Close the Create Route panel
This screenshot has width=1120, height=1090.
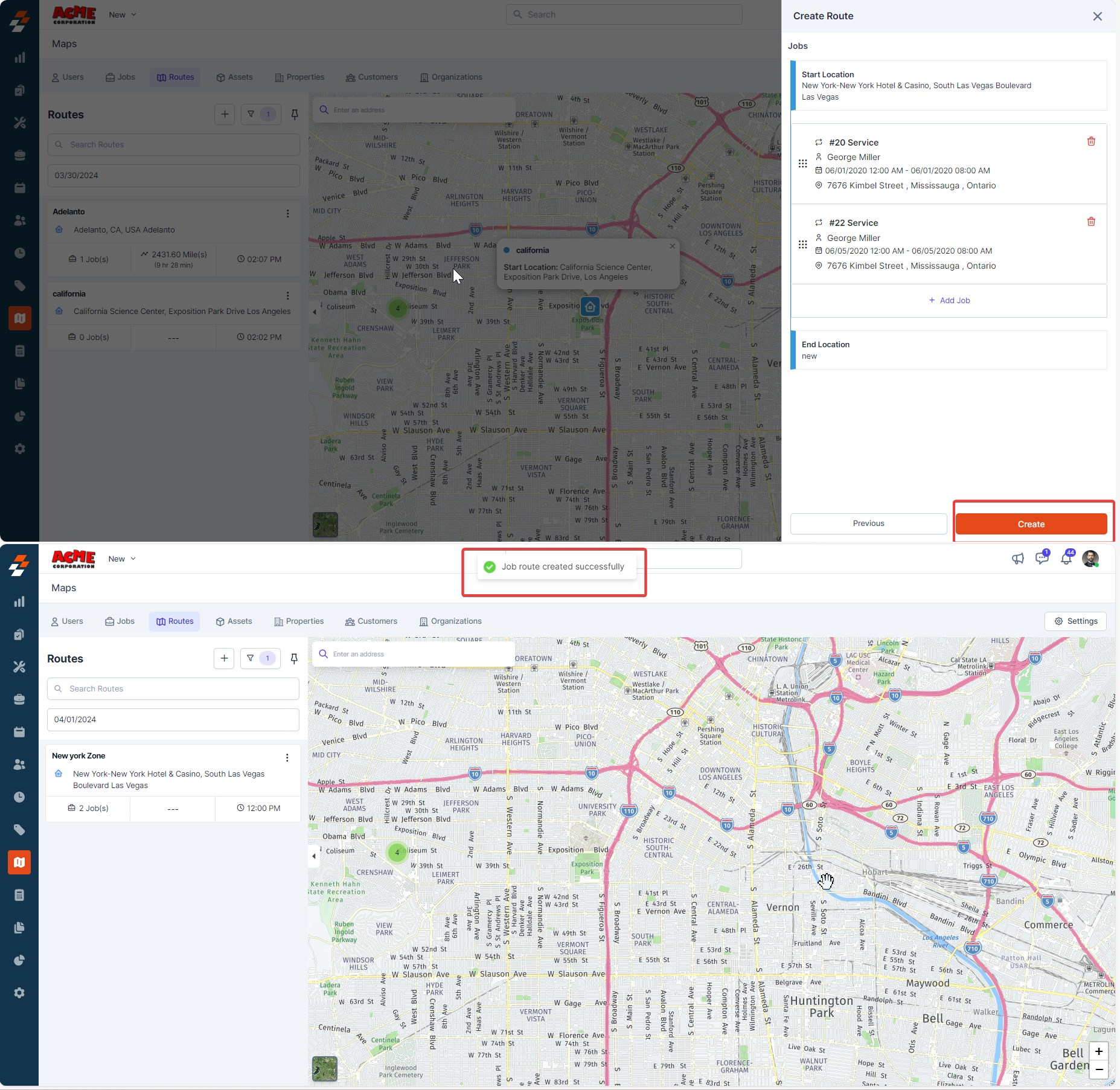pos(1097,16)
